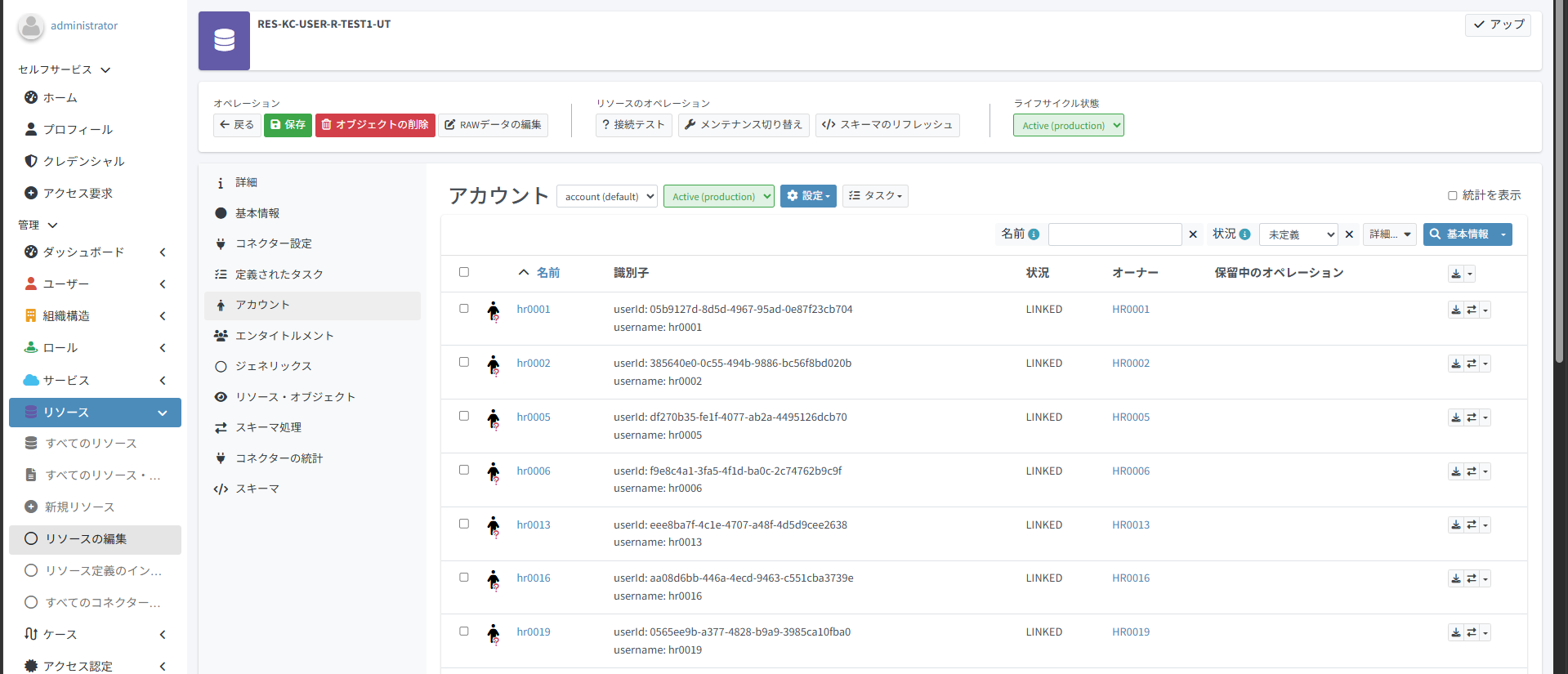
Task: Click the スキーマのリフレッシュ button
Action: point(887,125)
